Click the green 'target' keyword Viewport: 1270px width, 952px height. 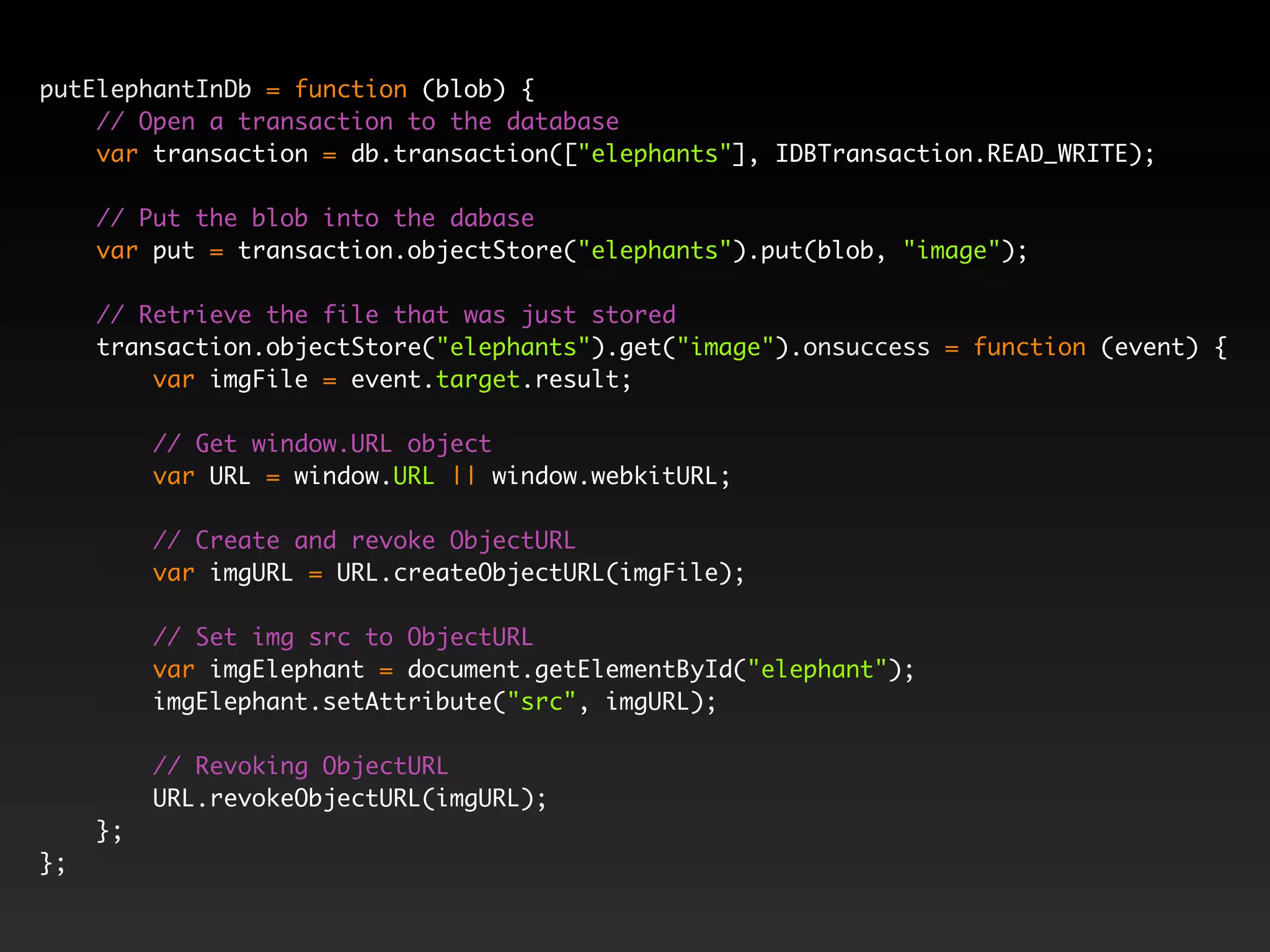(477, 380)
